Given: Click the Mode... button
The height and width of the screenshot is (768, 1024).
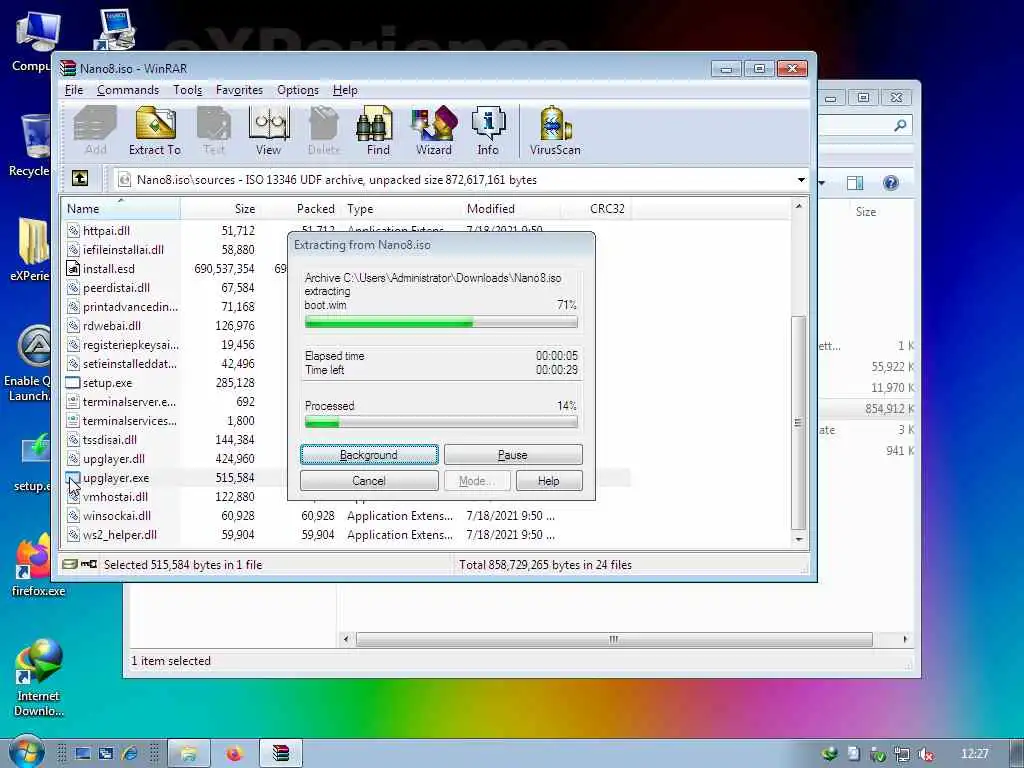Looking at the screenshot, I should click(x=476, y=481).
